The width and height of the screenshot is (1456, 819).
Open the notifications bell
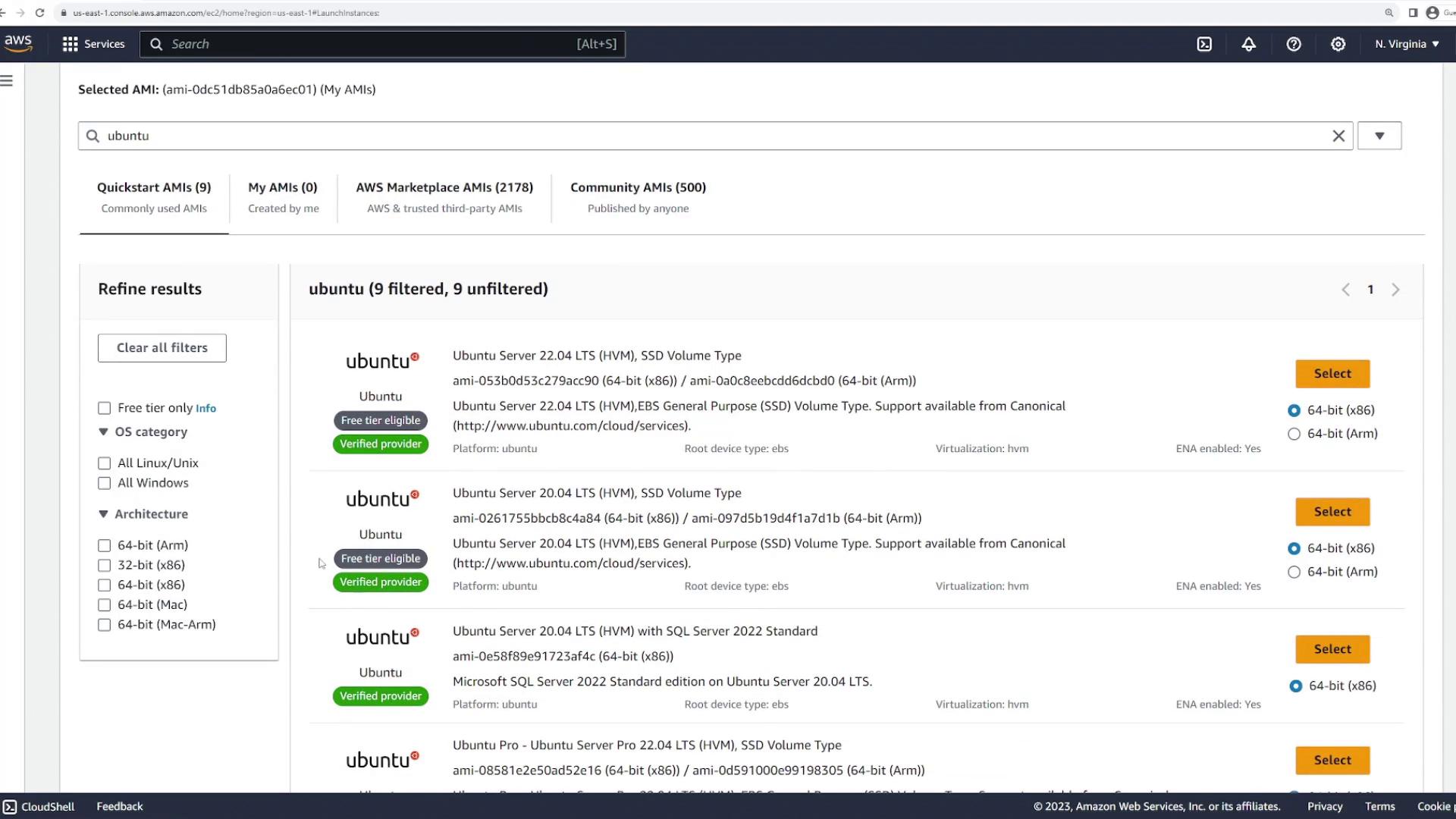point(1248,44)
